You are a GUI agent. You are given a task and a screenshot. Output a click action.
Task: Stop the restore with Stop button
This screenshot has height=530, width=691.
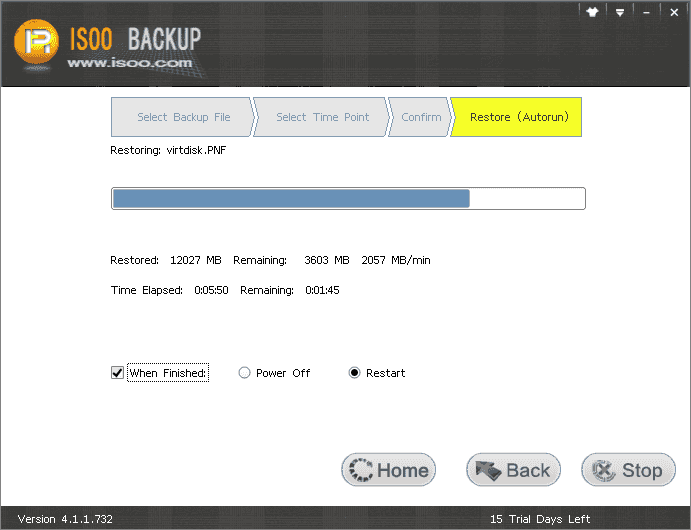629,470
